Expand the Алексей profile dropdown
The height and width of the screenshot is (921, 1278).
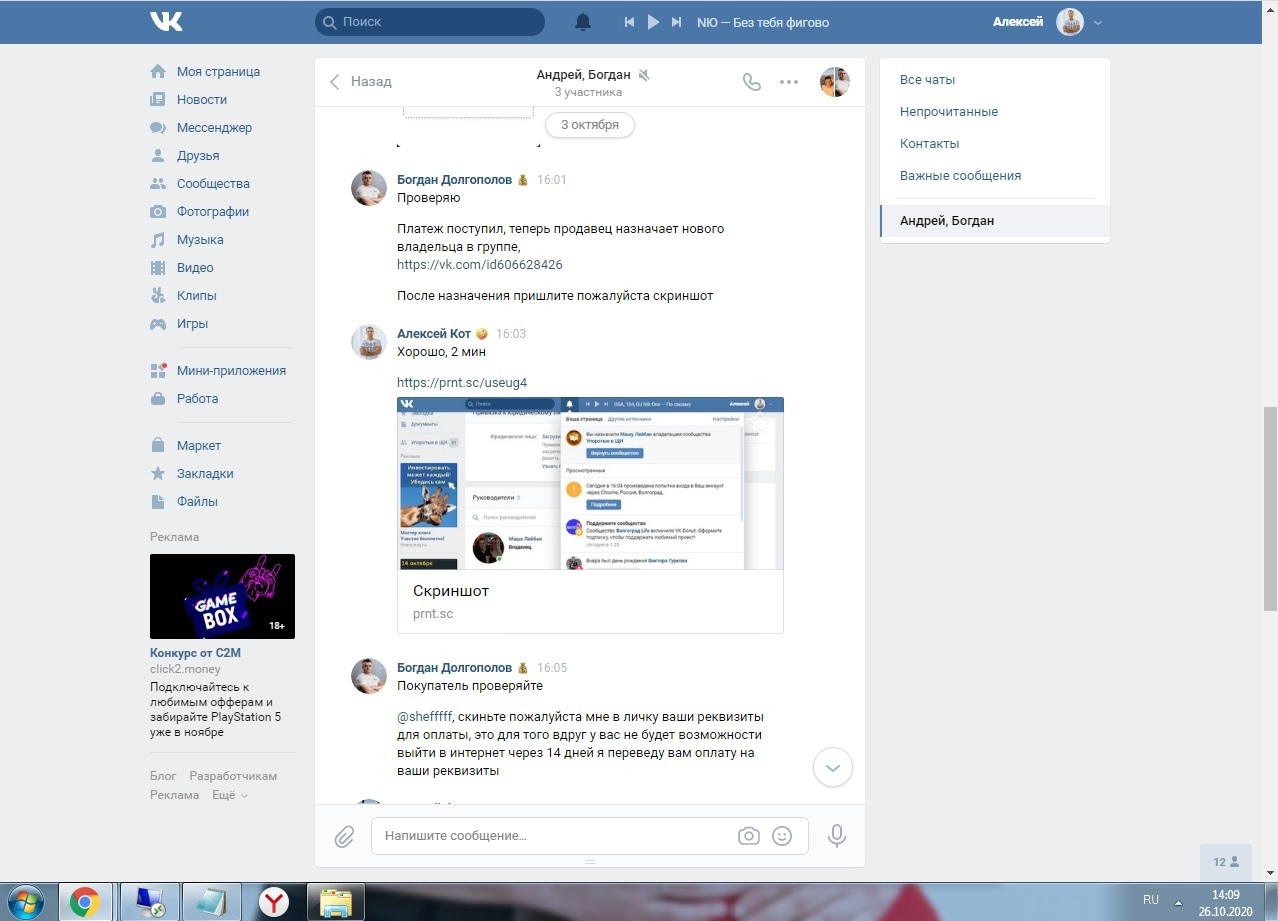pos(1098,22)
